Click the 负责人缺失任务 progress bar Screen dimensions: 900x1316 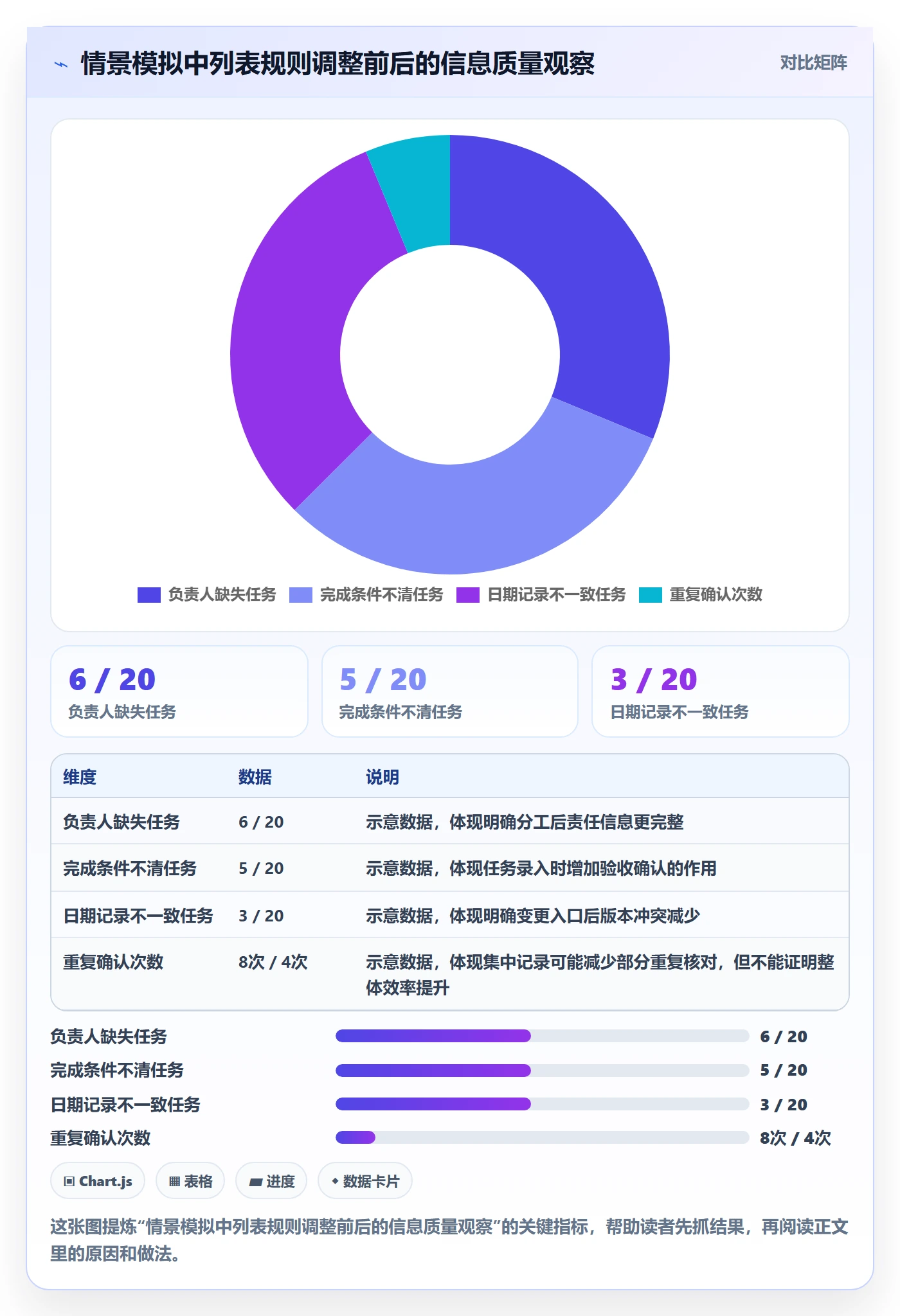coord(543,1036)
